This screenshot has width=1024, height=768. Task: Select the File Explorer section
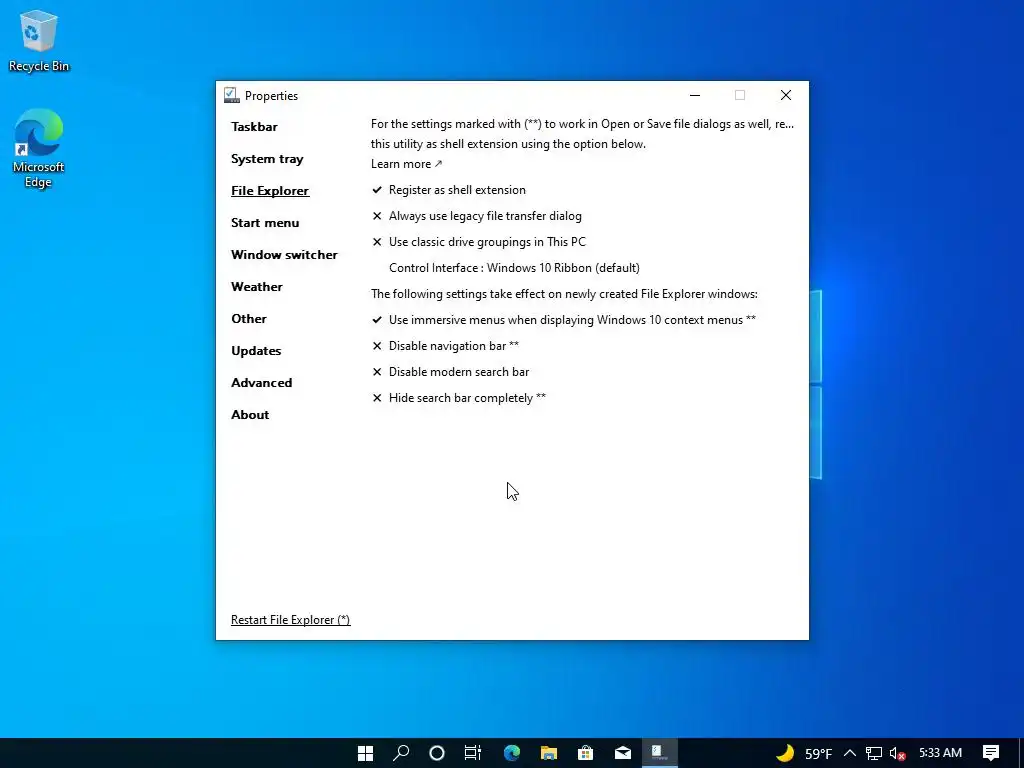[x=270, y=191]
